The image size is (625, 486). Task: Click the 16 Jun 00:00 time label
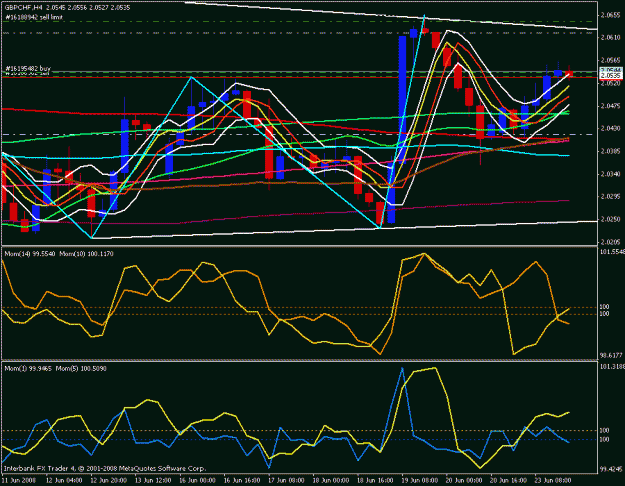click(x=199, y=480)
